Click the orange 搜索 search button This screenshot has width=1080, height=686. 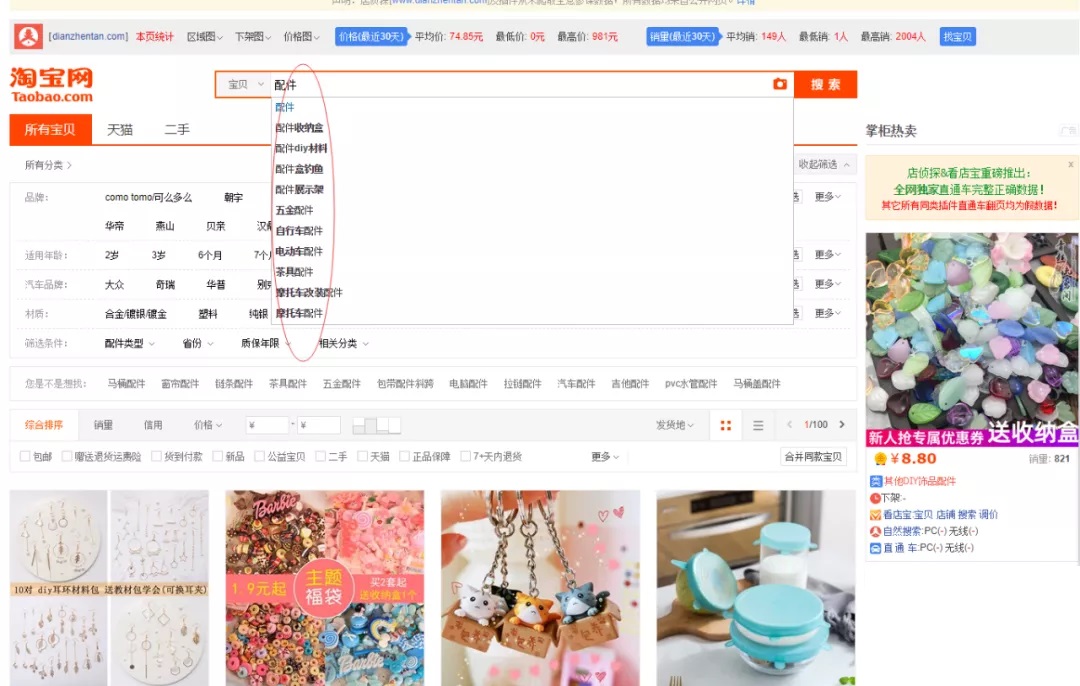tap(825, 85)
